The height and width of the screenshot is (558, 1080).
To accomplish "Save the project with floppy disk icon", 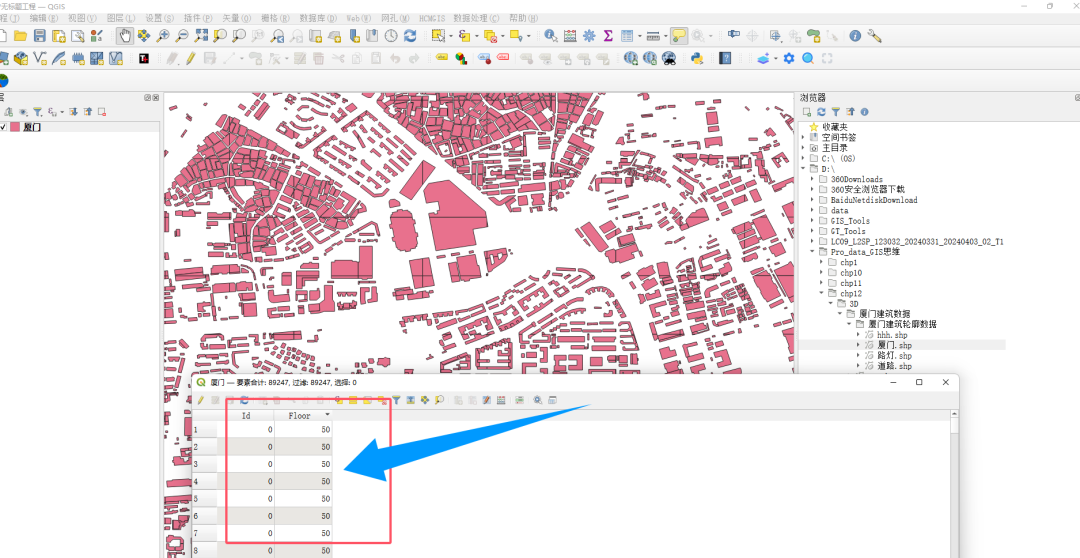I will (39, 36).
